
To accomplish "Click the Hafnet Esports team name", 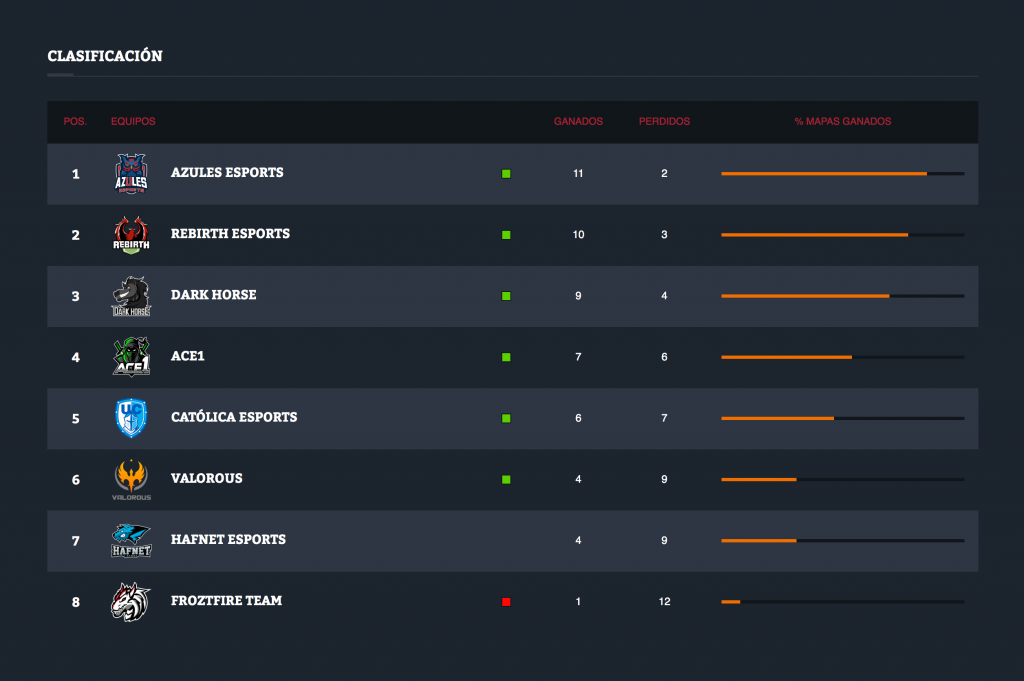I will point(228,540).
